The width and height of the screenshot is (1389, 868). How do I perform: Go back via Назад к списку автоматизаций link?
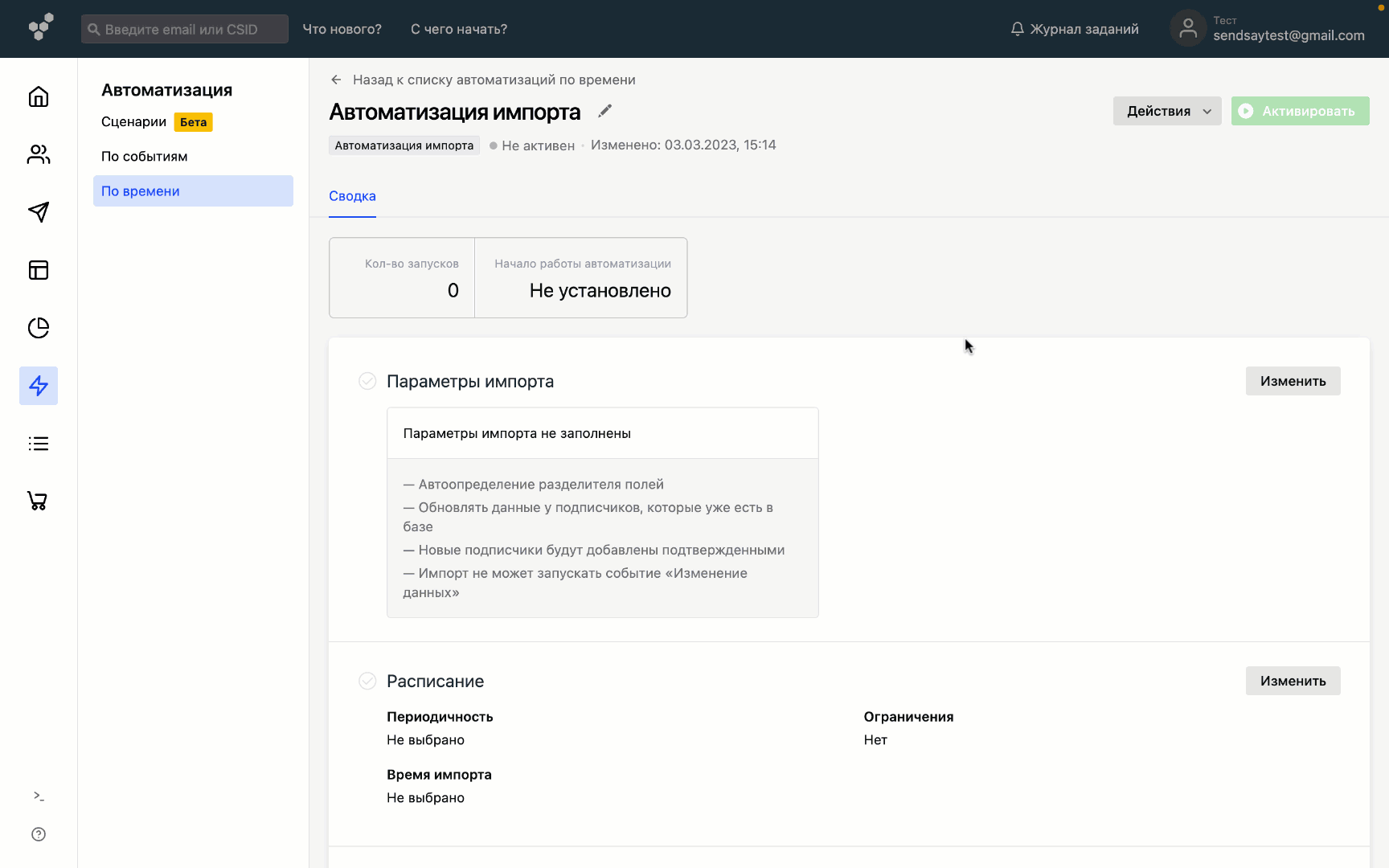(x=494, y=80)
